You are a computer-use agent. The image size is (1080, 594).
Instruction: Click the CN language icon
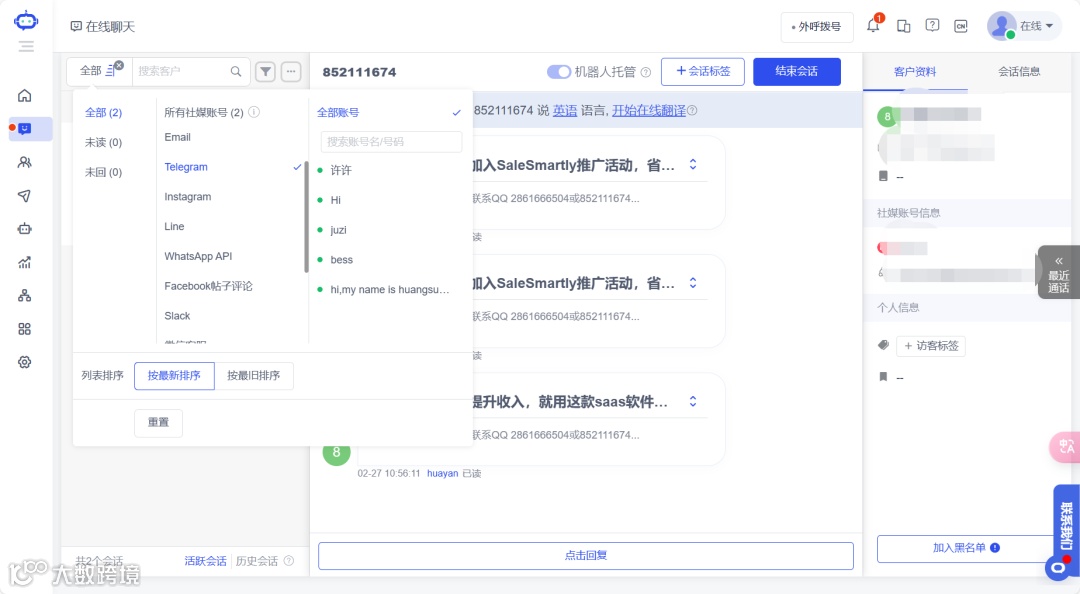(x=961, y=26)
